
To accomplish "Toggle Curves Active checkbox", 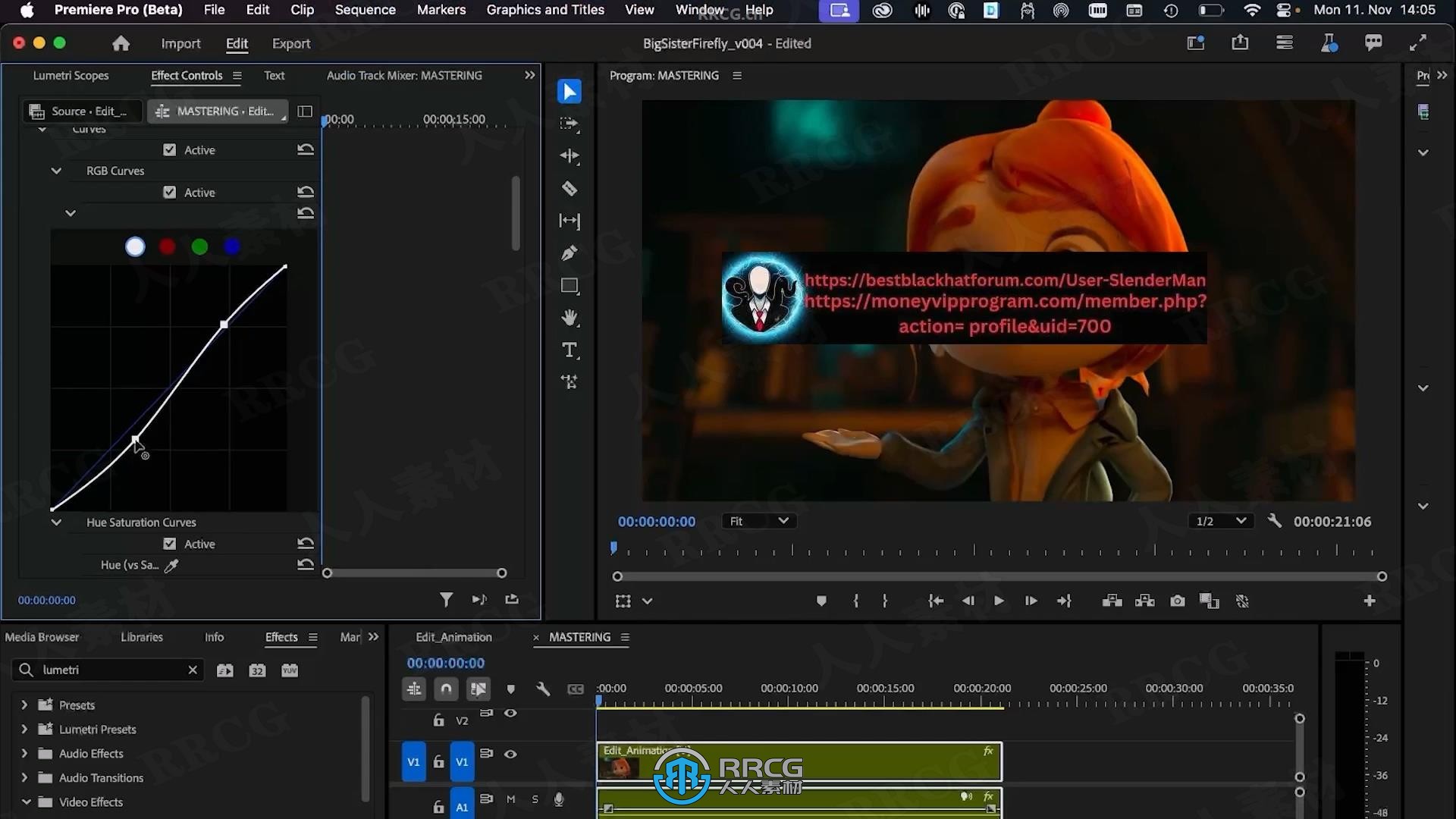I will coord(170,150).
